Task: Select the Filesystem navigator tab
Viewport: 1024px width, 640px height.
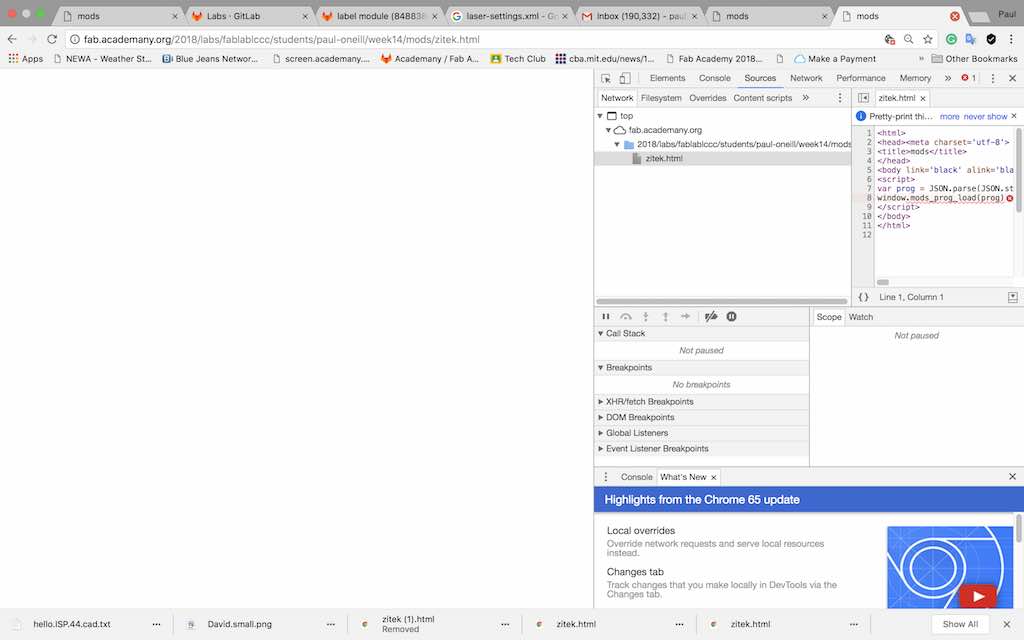Action: click(661, 98)
